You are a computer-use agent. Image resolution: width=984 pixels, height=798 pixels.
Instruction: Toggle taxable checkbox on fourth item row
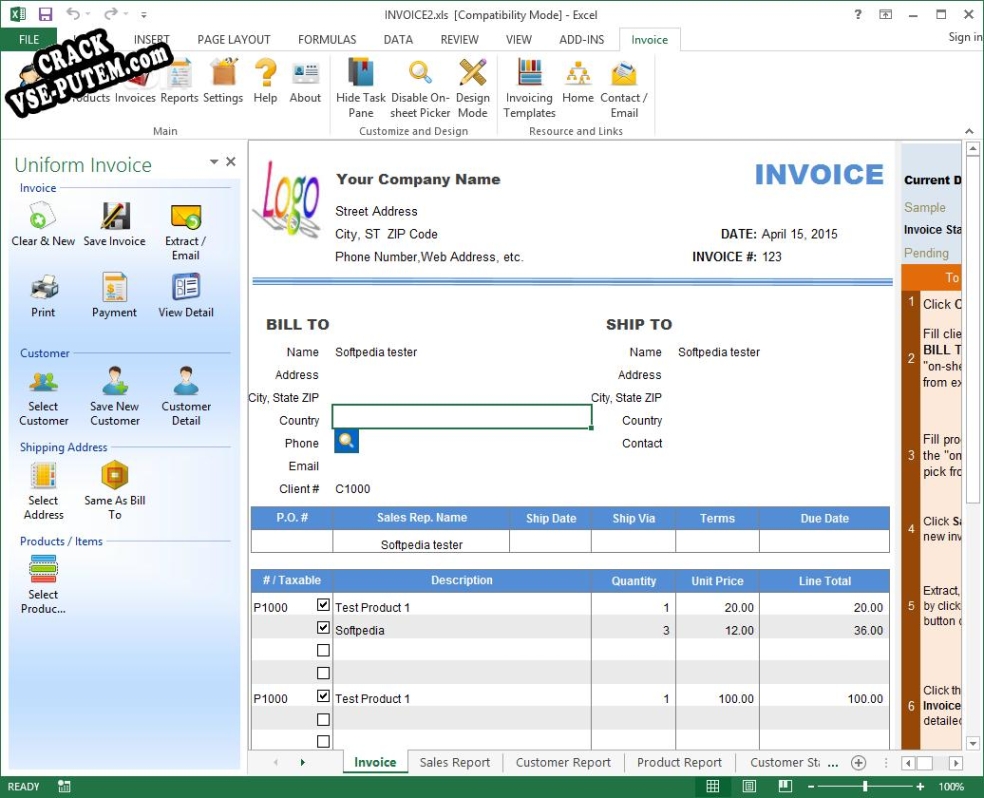[323, 673]
